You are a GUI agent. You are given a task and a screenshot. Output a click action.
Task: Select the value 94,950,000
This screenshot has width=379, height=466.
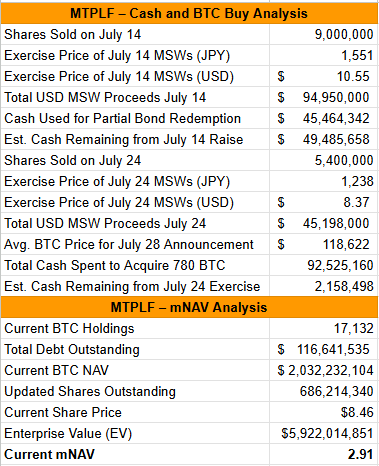click(x=336, y=98)
